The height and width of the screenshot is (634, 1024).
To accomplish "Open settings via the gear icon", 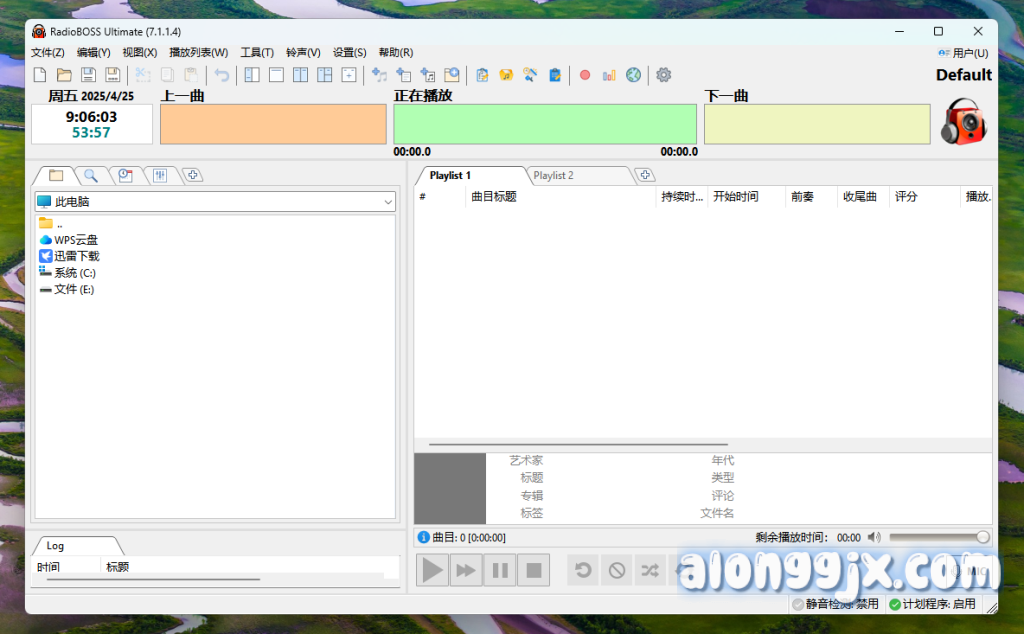I will (663, 75).
